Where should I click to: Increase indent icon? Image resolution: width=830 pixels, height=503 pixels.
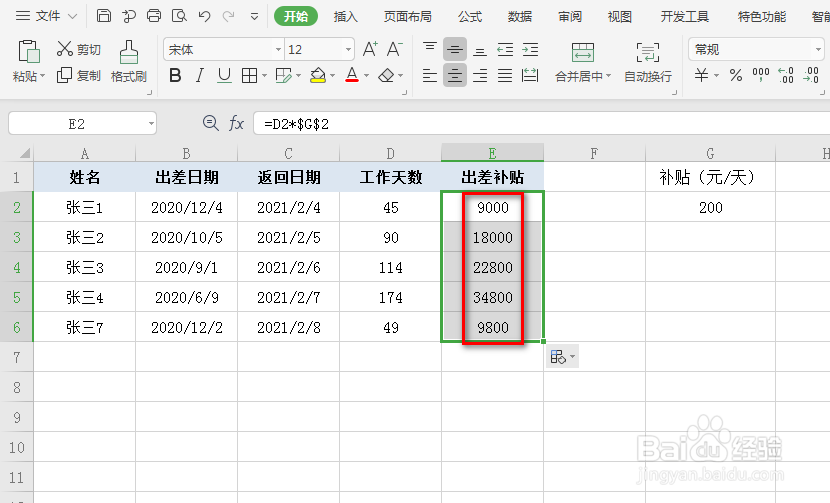coord(530,49)
